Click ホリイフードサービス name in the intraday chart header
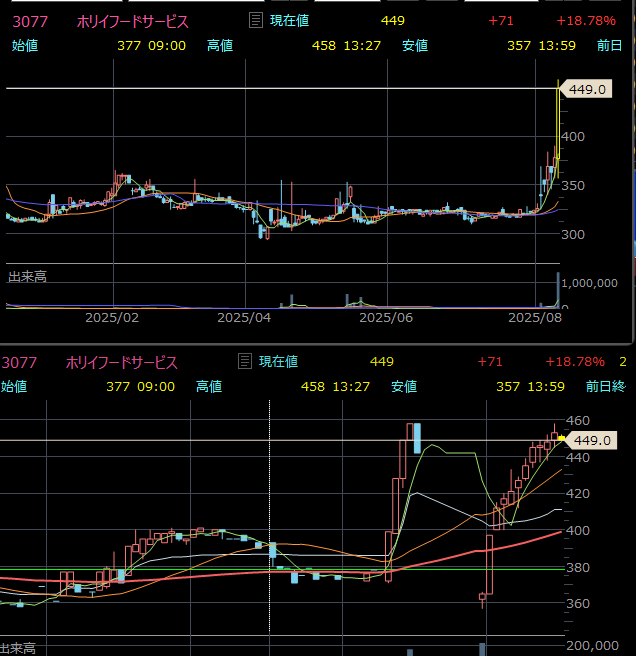The width and height of the screenshot is (636, 656). pyautogui.click(x=122, y=362)
